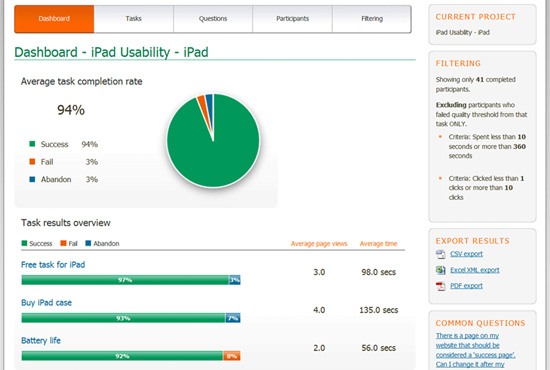This screenshot has height=370, width=550.
Task: Click the Abandon swatch in task results legend
Action: coord(88,243)
